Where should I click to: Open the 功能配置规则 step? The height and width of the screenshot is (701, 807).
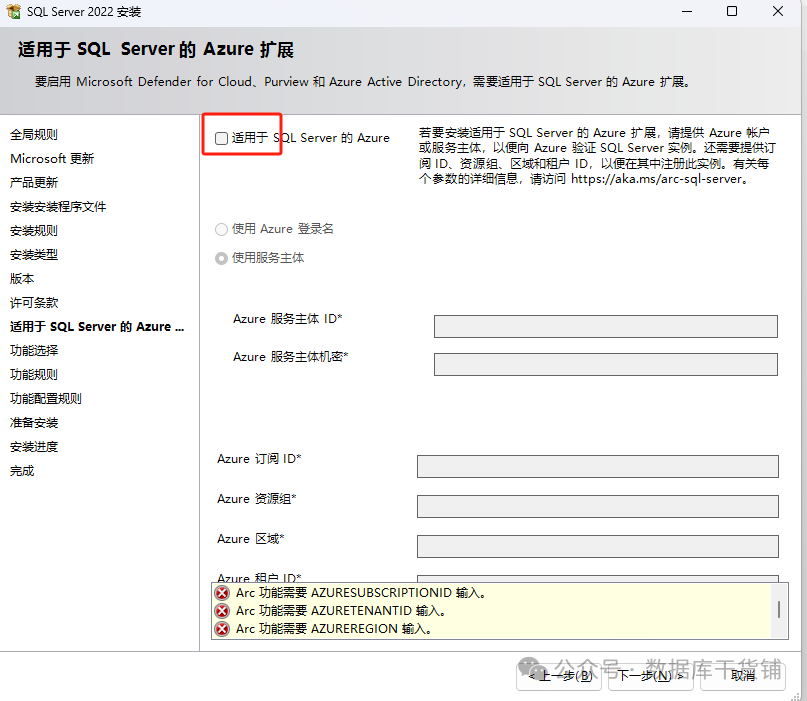pyautogui.click(x=46, y=399)
